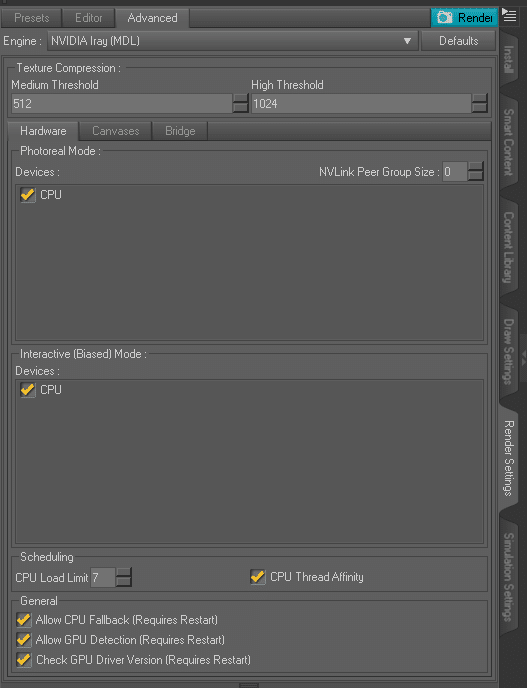Toggle CPU Thread Affinity checkbox
The height and width of the screenshot is (688, 527).
click(258, 577)
